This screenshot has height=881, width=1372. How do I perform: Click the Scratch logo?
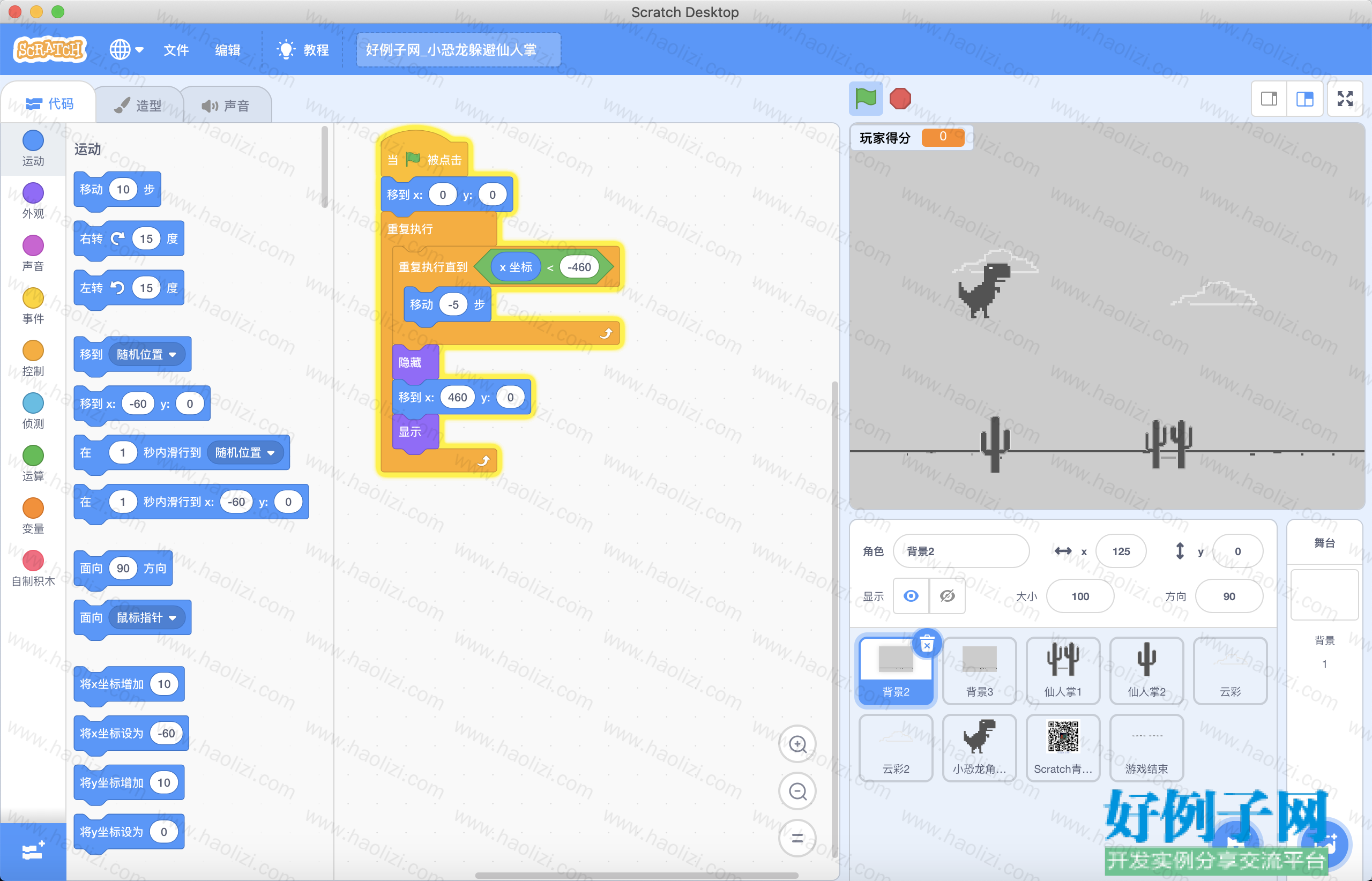click(x=50, y=49)
